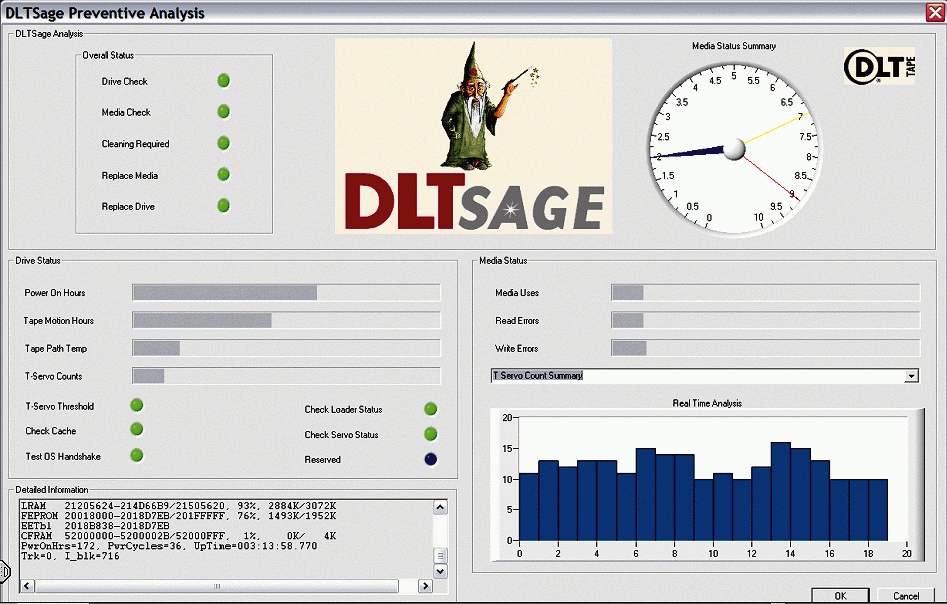Screen dimensions: 947x604
Task: Click the DLT Tape logo
Action: (x=879, y=66)
